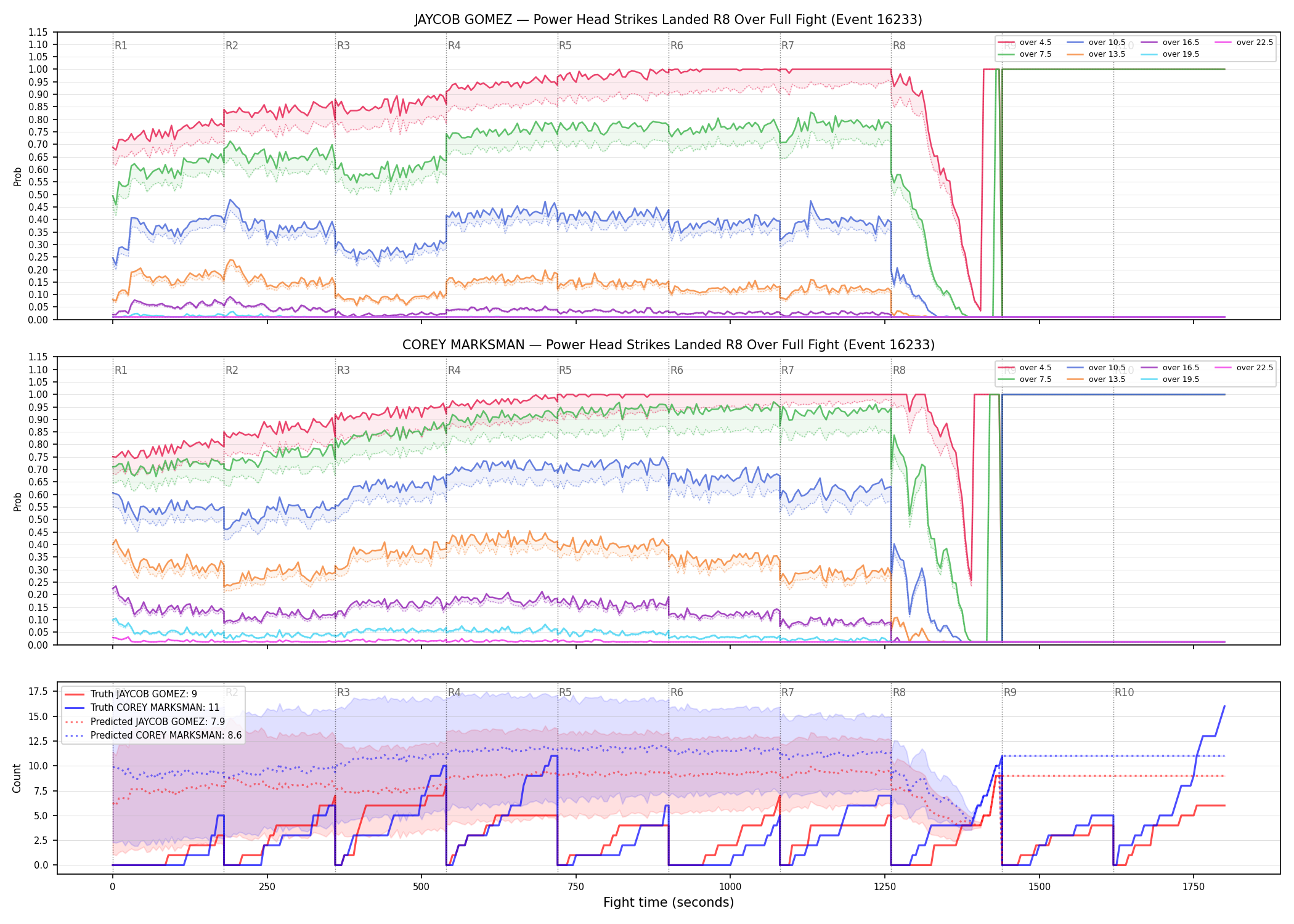Click the R4 round marker in Count chart
The width and height of the screenshot is (1294, 924).
click(x=454, y=692)
